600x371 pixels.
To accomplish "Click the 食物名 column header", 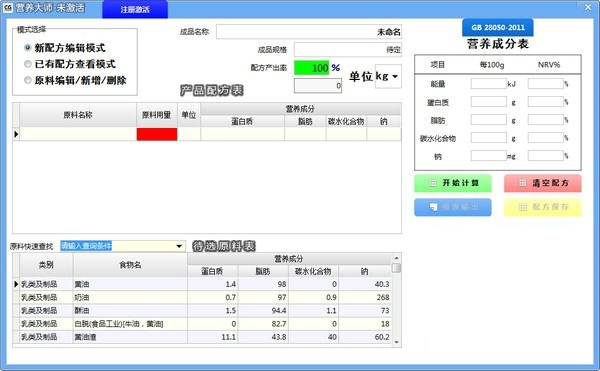I will point(130,265).
